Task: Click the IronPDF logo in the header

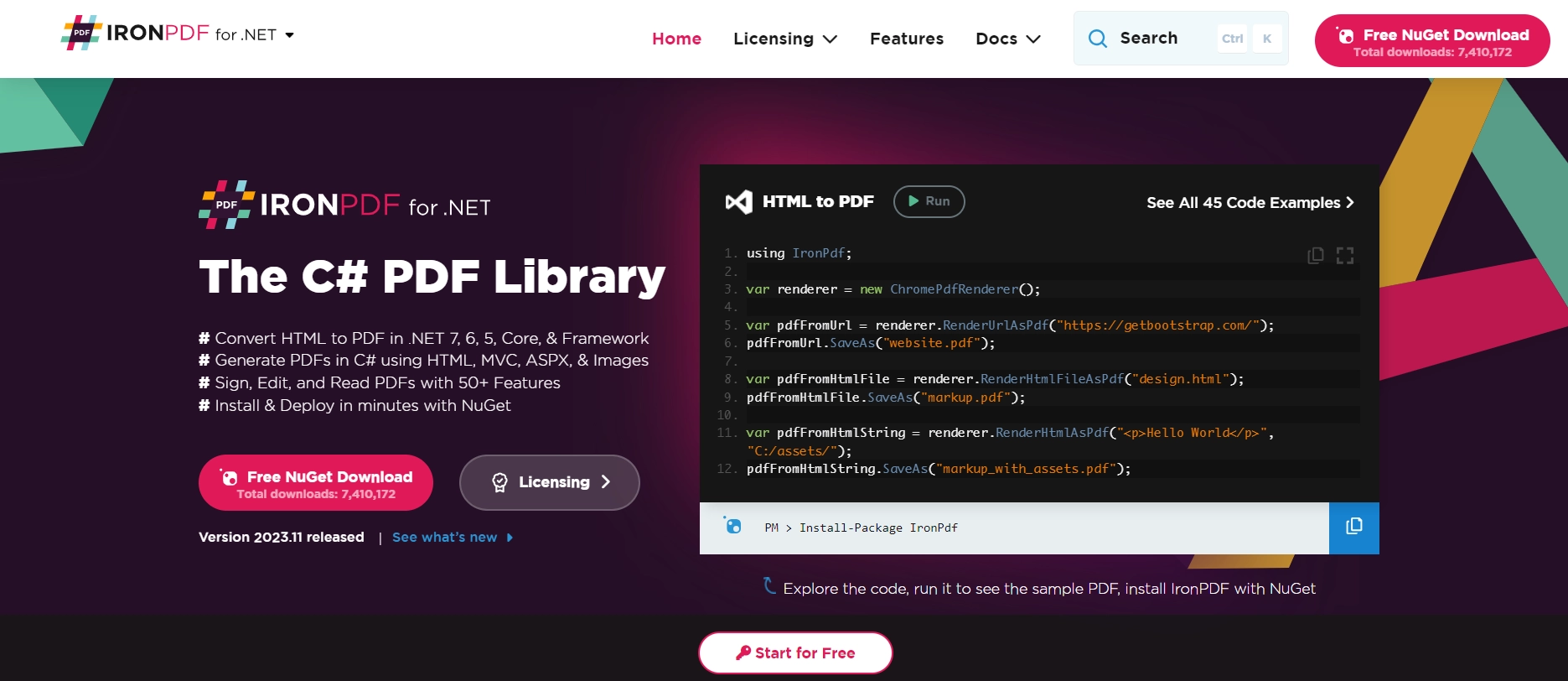Action: [x=134, y=34]
